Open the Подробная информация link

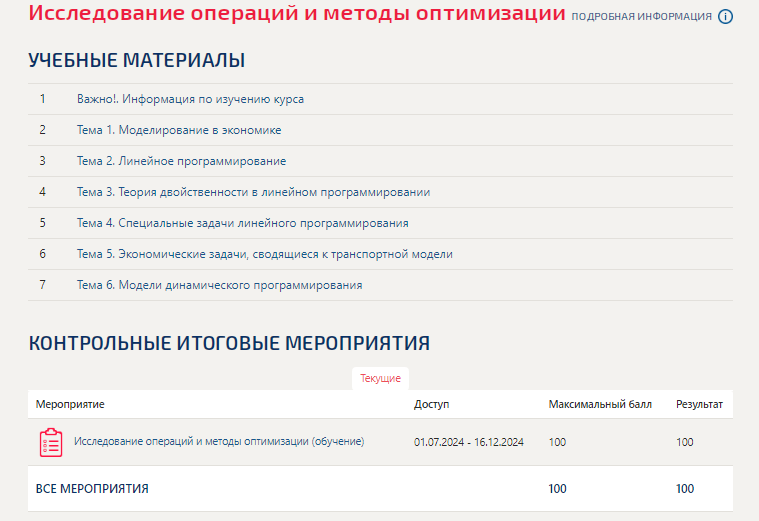pyautogui.click(x=641, y=17)
